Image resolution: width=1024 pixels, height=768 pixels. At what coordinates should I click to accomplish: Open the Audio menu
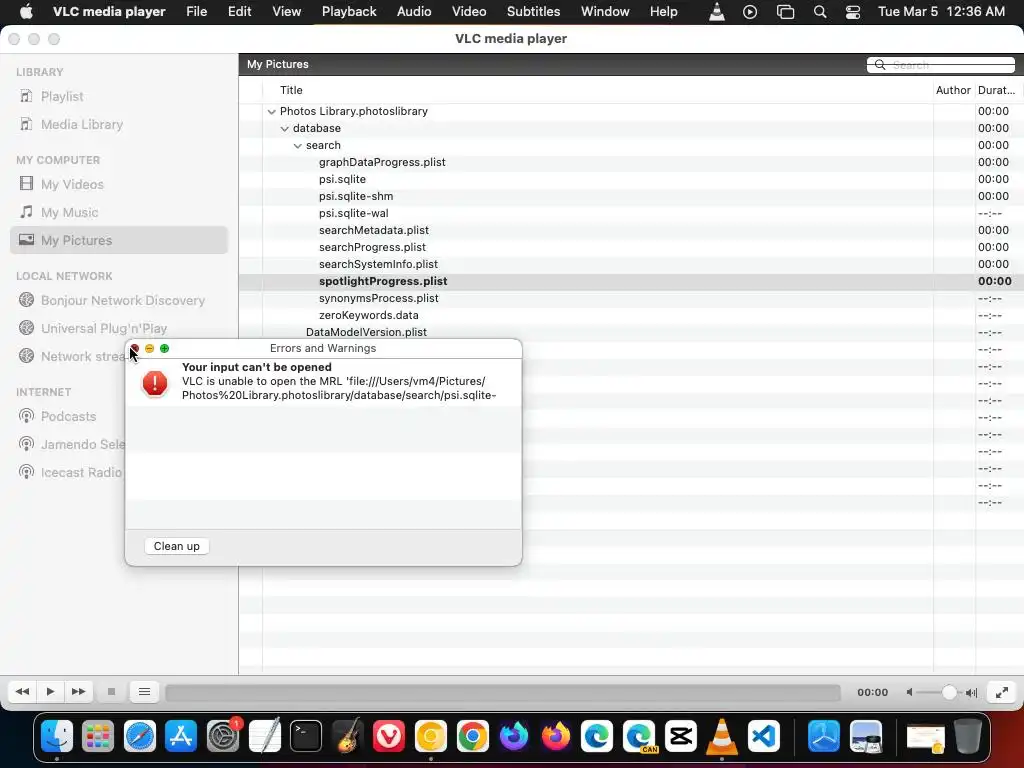coord(414,12)
